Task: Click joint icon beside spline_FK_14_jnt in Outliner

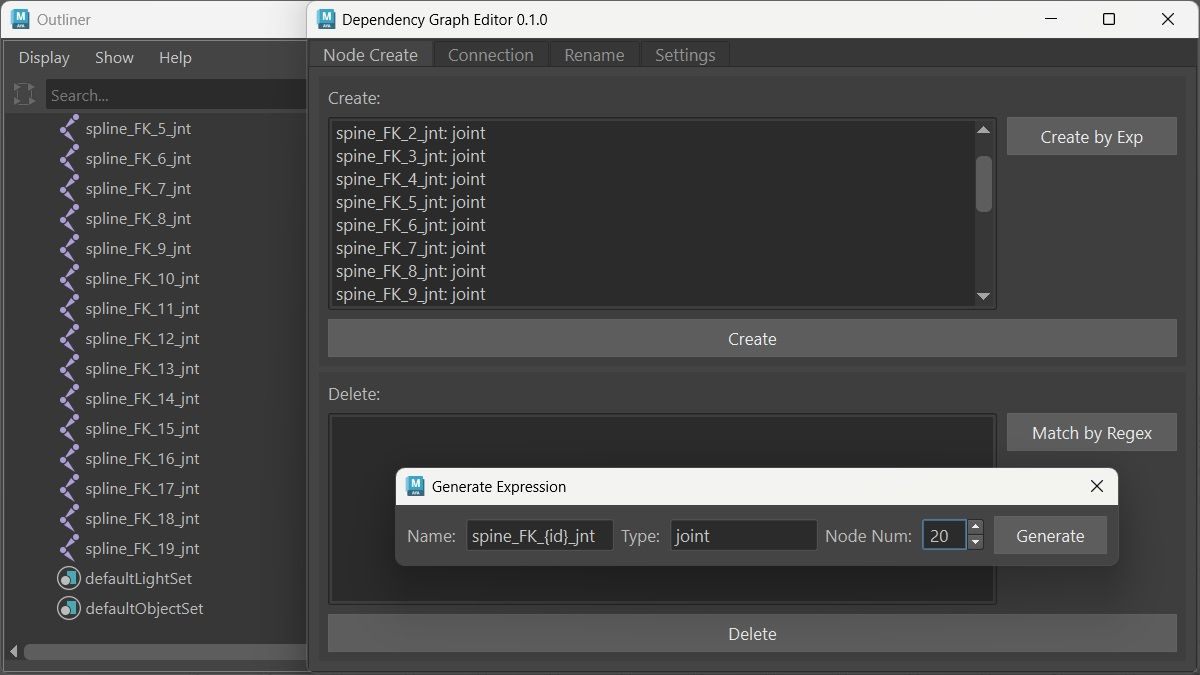Action: 69,398
